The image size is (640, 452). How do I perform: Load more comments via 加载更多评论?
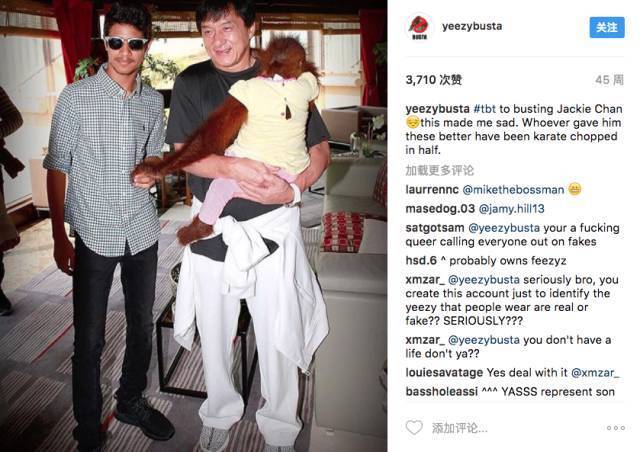(440, 170)
